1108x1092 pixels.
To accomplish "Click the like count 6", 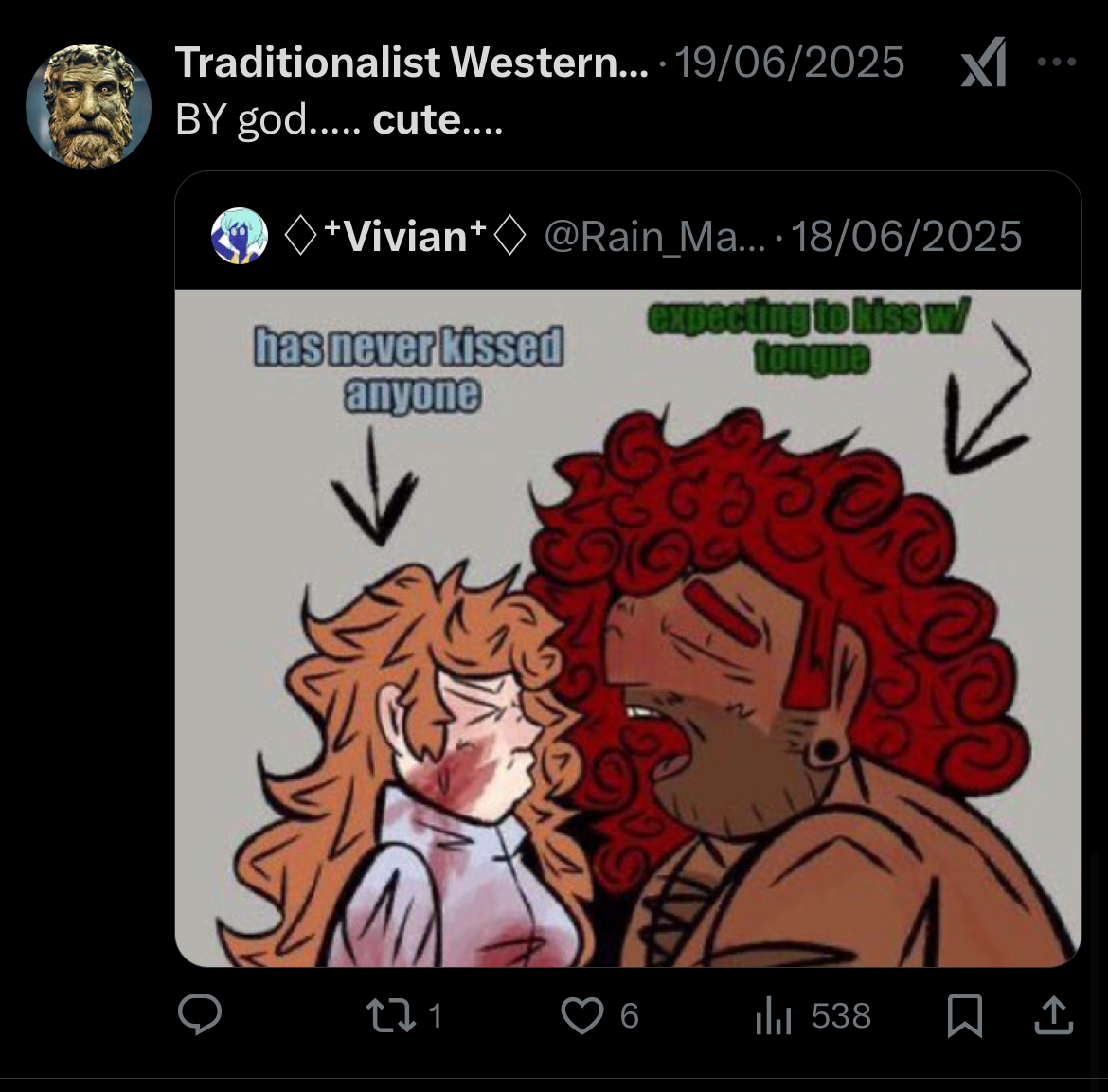I will (x=629, y=1016).
